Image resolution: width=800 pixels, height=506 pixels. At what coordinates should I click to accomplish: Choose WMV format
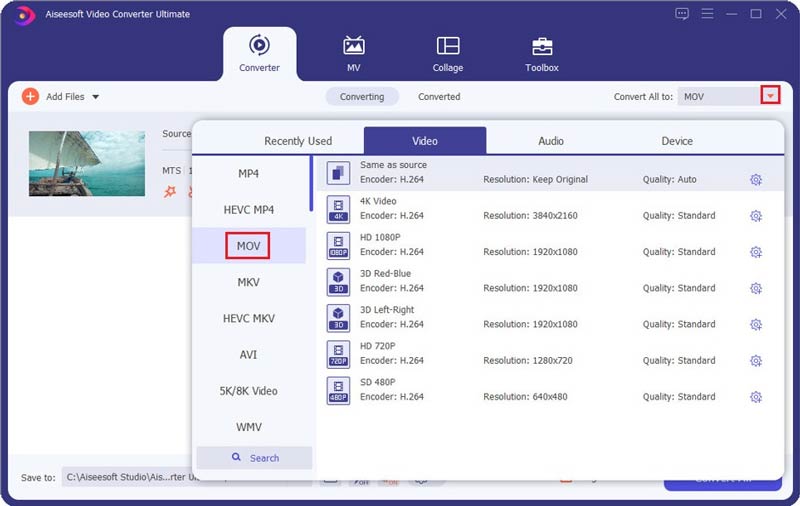click(248, 427)
